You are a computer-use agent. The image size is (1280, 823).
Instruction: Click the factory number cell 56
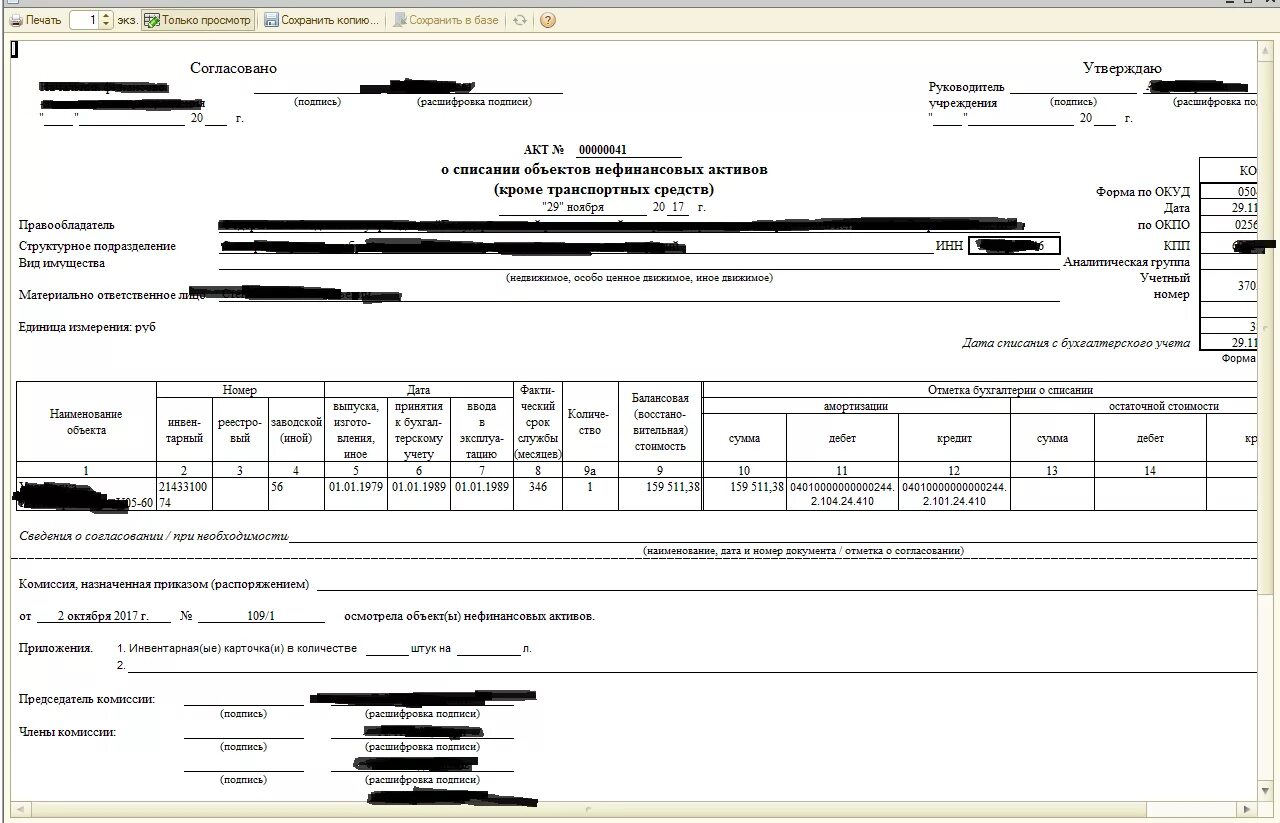pos(296,495)
